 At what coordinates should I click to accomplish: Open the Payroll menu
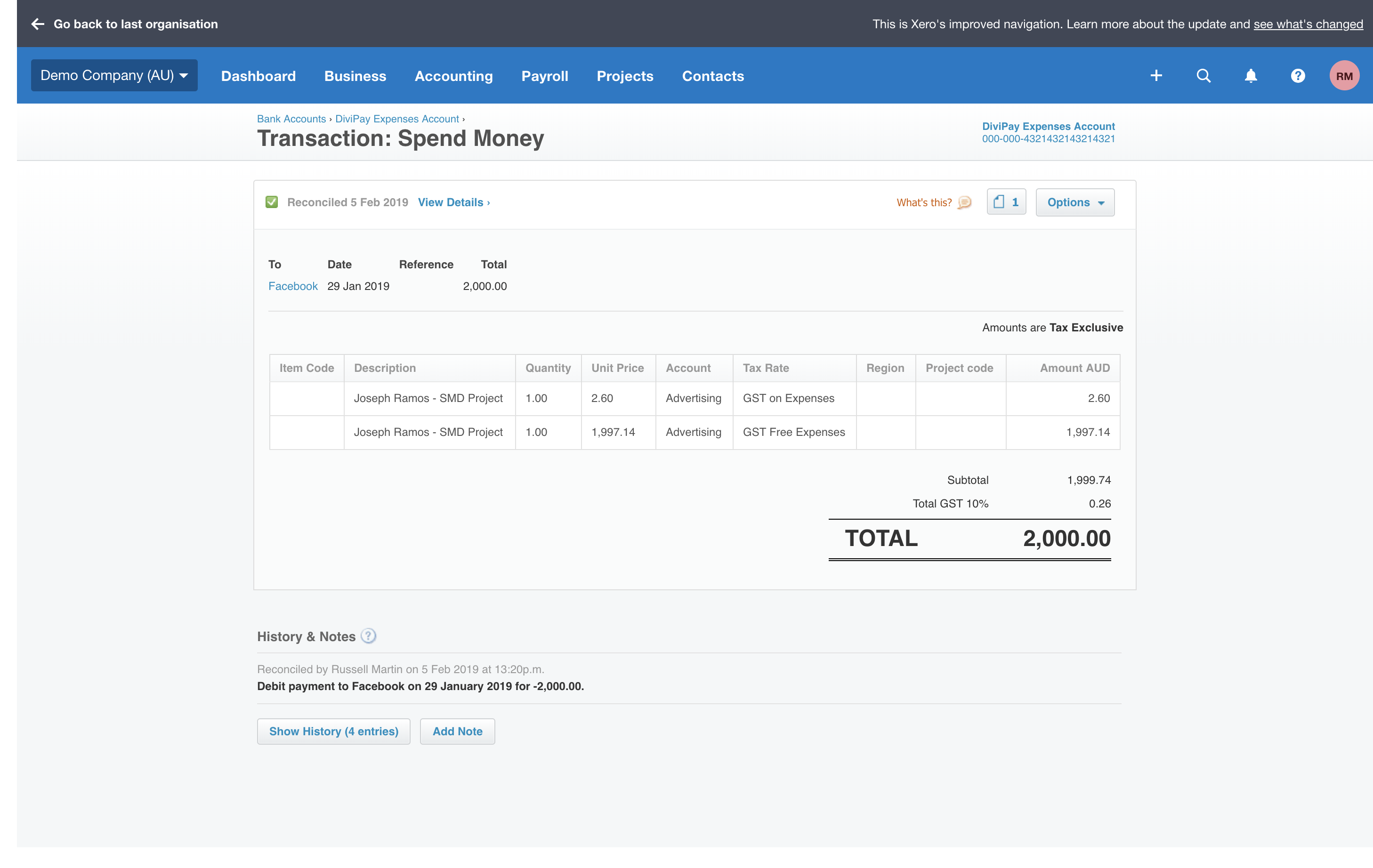click(x=544, y=76)
